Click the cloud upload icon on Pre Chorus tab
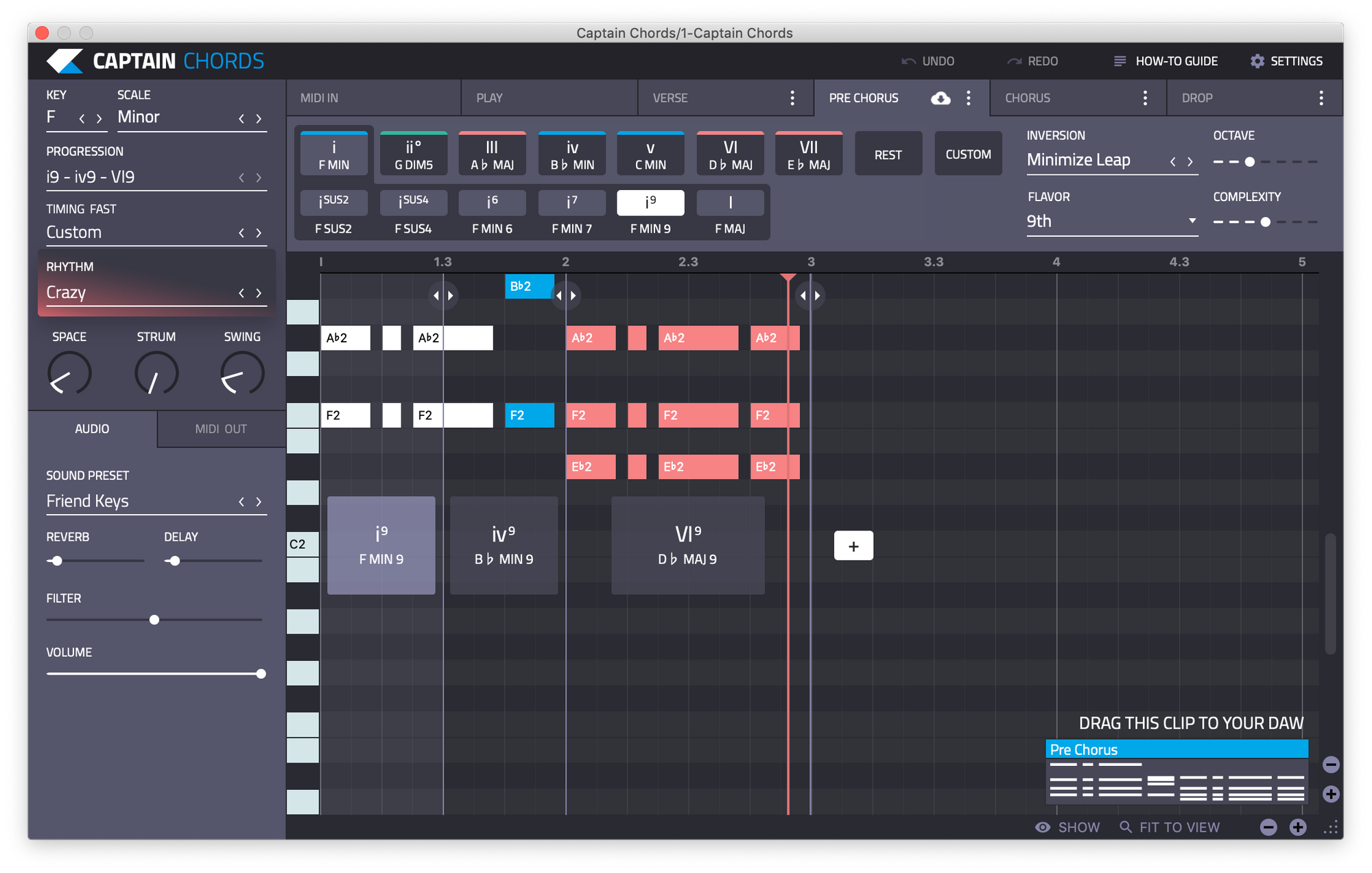 pos(941,98)
